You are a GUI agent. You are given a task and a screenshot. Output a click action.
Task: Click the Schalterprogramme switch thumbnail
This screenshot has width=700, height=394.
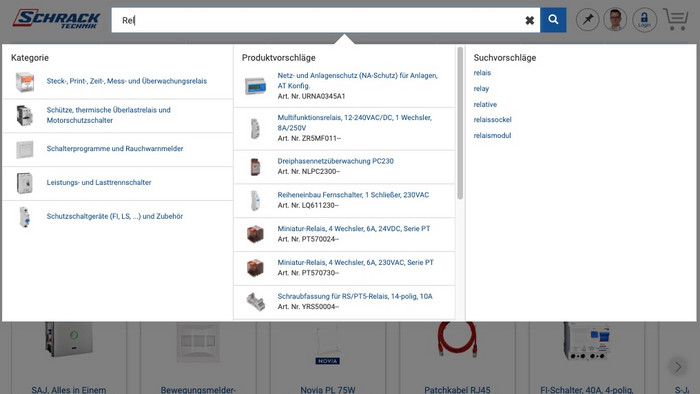point(25,149)
